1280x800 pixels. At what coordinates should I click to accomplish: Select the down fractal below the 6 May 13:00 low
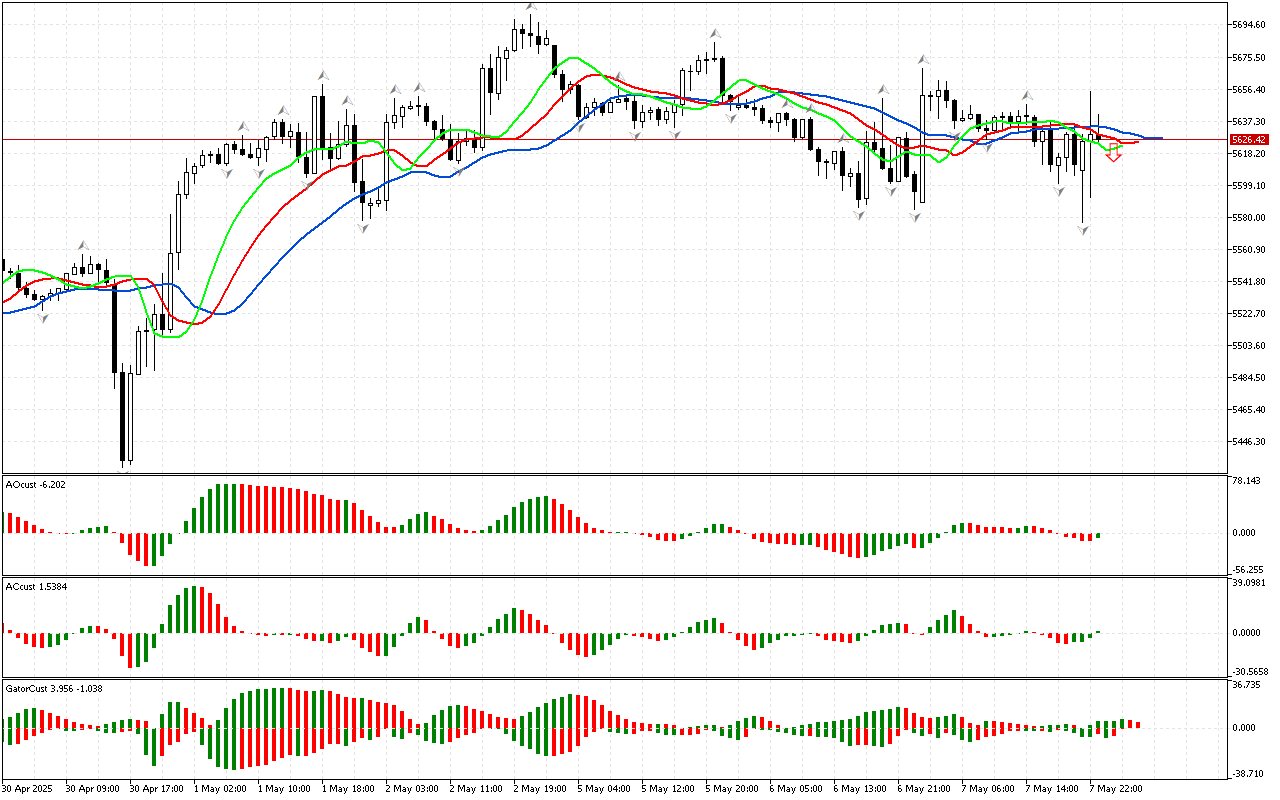coord(860,214)
